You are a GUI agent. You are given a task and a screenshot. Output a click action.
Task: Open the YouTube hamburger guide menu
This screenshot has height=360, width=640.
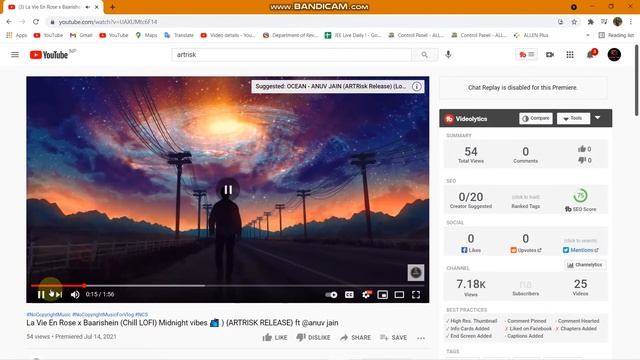[15, 54]
